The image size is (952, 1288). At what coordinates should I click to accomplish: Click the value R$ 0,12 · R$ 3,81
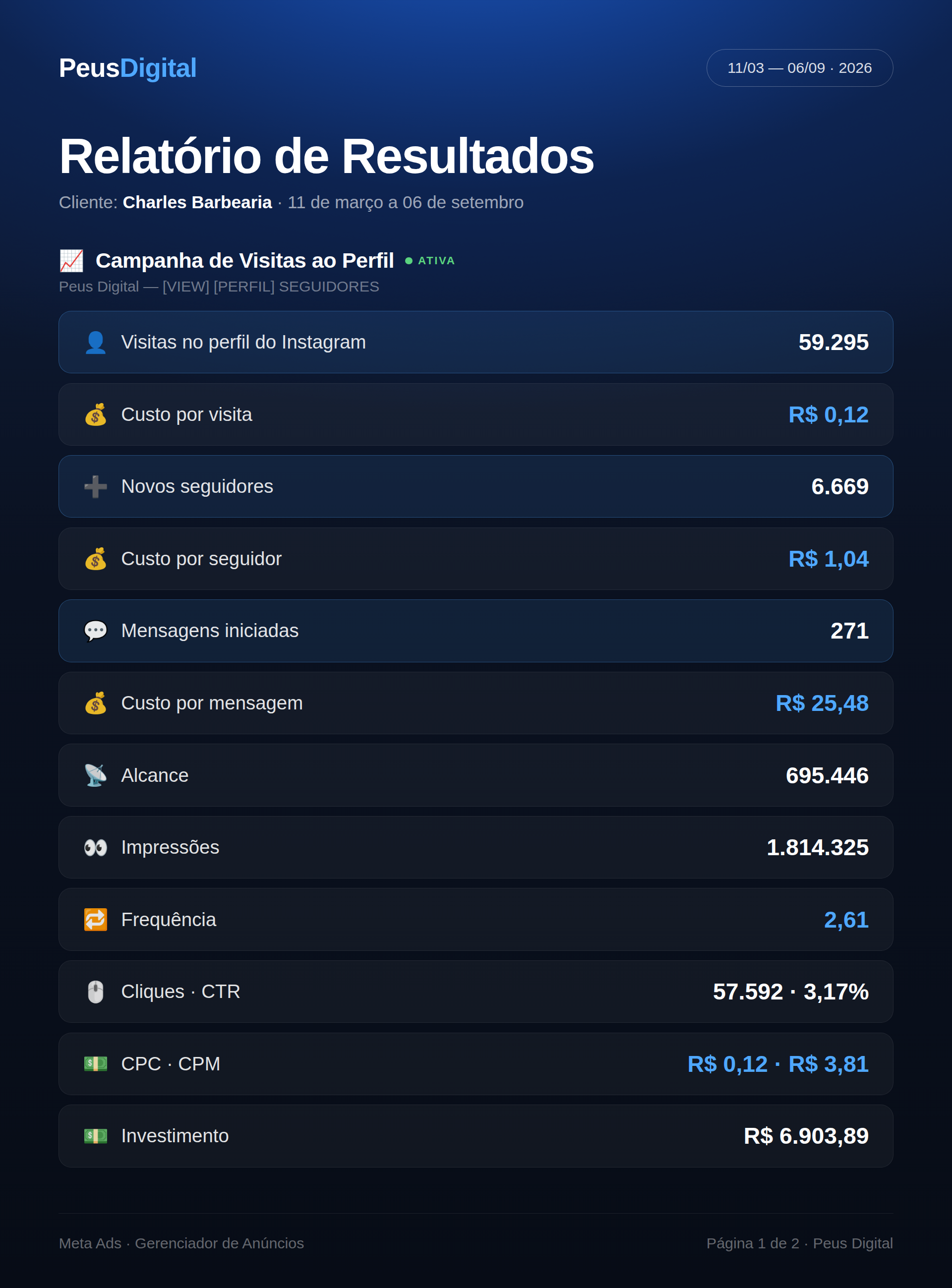pyautogui.click(x=778, y=1064)
